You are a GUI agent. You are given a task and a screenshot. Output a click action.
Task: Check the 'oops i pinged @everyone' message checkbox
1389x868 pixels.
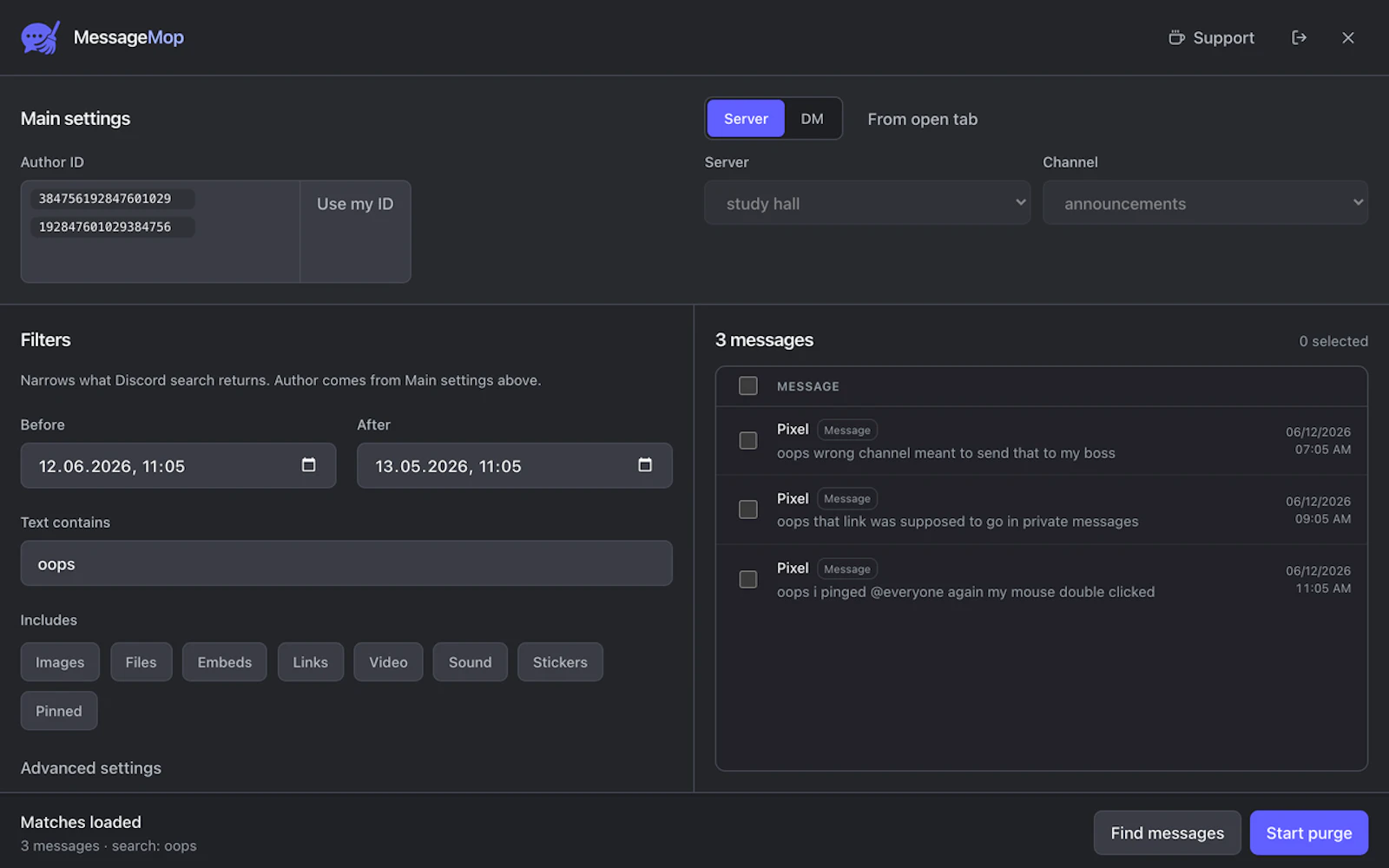(747, 579)
